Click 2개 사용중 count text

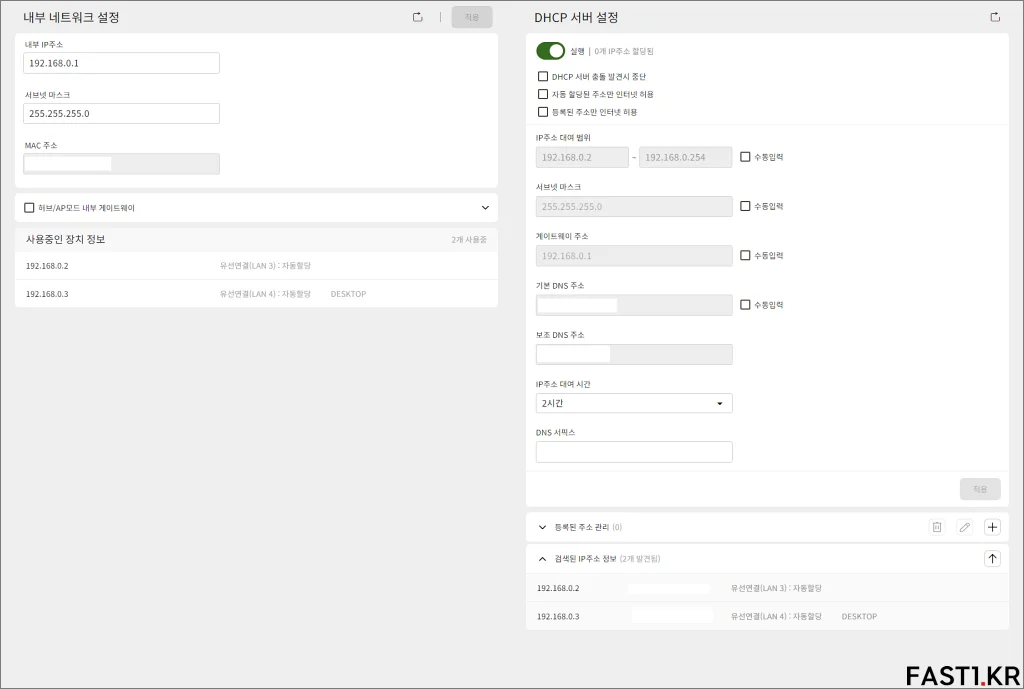click(x=469, y=240)
